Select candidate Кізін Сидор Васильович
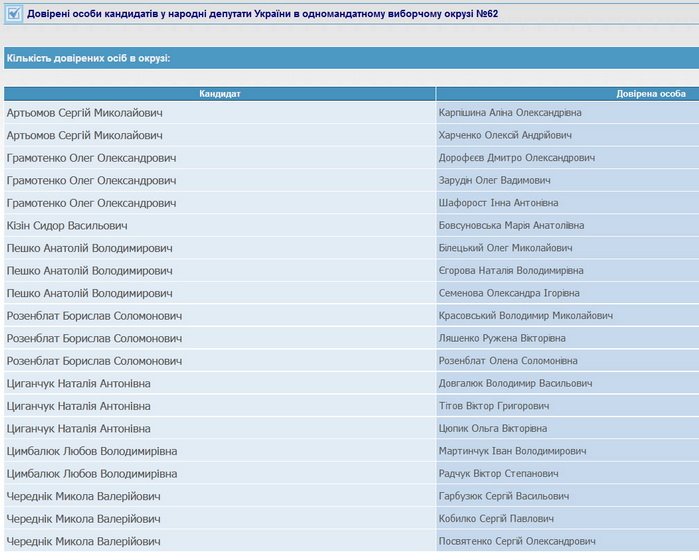Image resolution: width=699 pixels, height=560 pixels. pyautogui.click(x=67, y=225)
